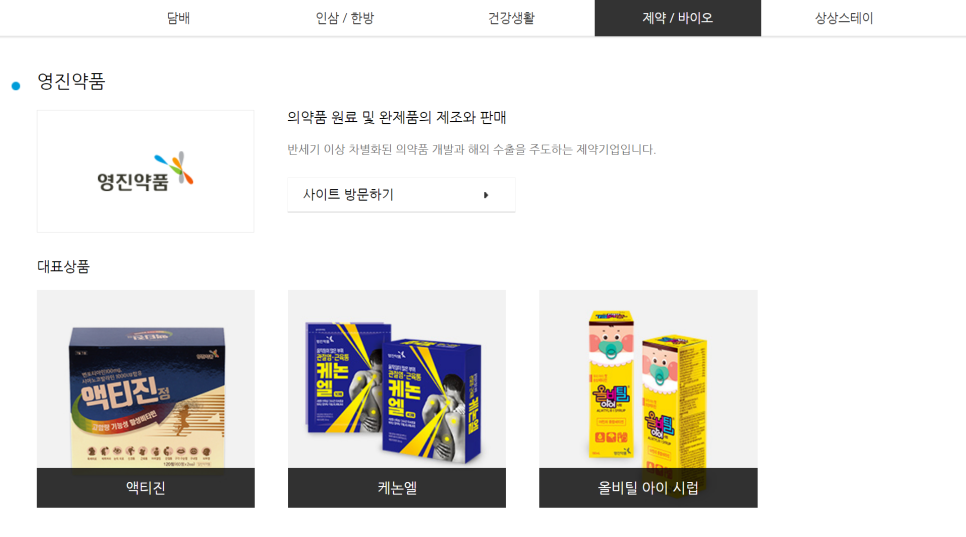Click the 올비틸 아이 시럽 label
This screenshot has height=537, width=966.
[648, 488]
